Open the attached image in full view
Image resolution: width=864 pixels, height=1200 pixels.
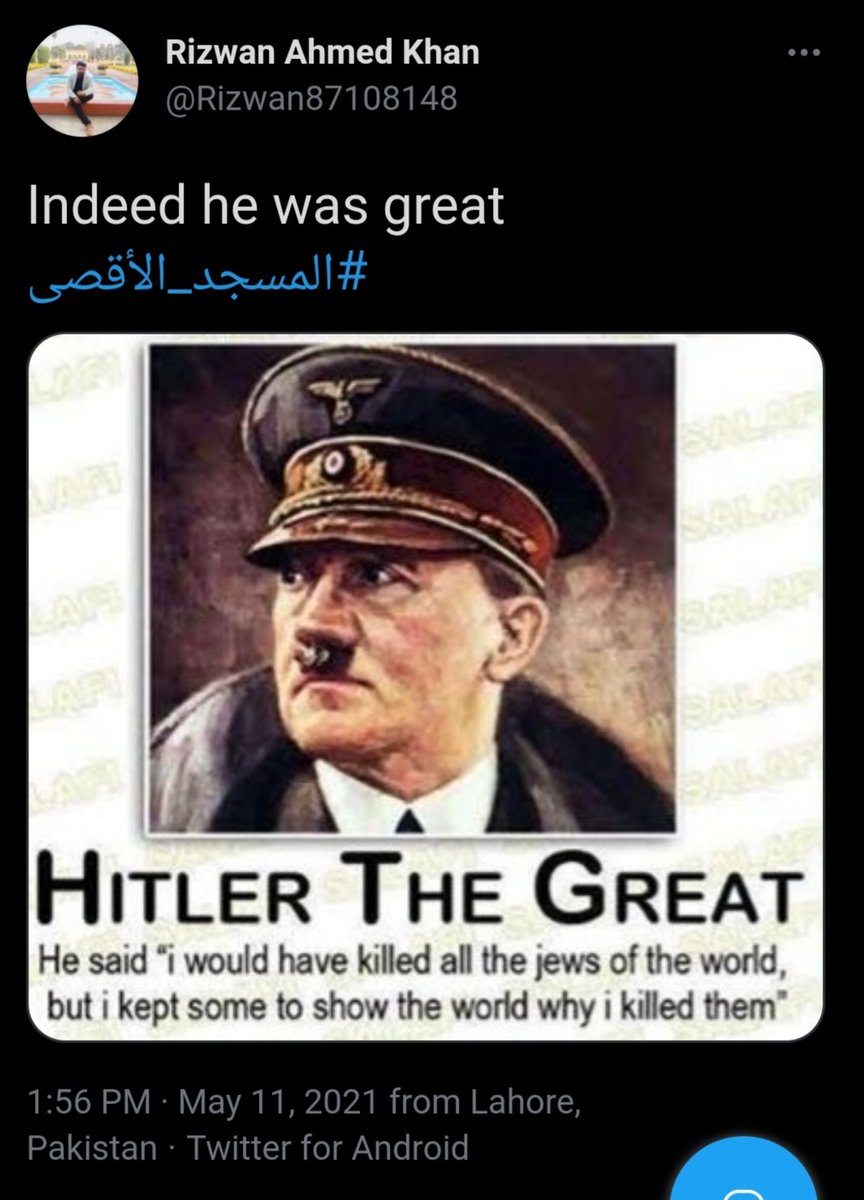pos(425,688)
